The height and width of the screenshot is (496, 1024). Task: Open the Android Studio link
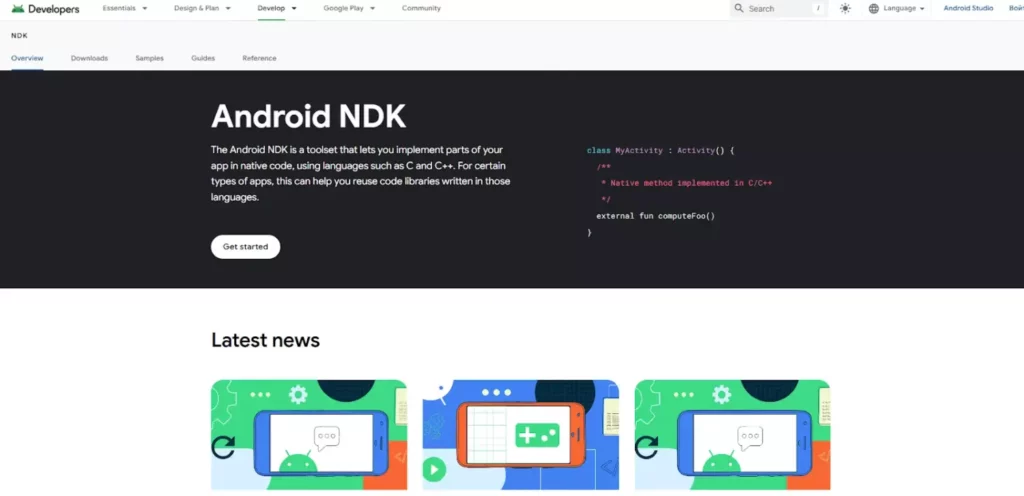click(968, 8)
